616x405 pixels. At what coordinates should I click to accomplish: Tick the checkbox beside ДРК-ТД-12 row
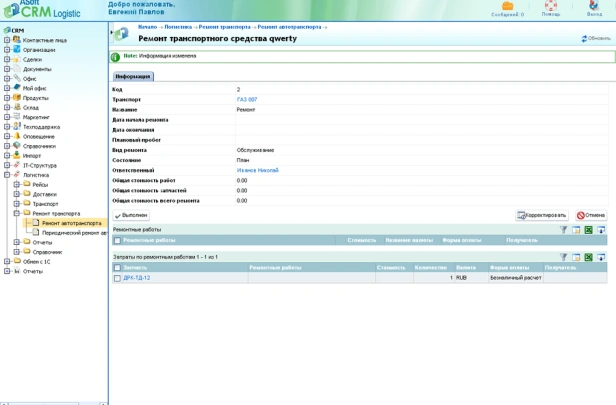(x=117, y=278)
